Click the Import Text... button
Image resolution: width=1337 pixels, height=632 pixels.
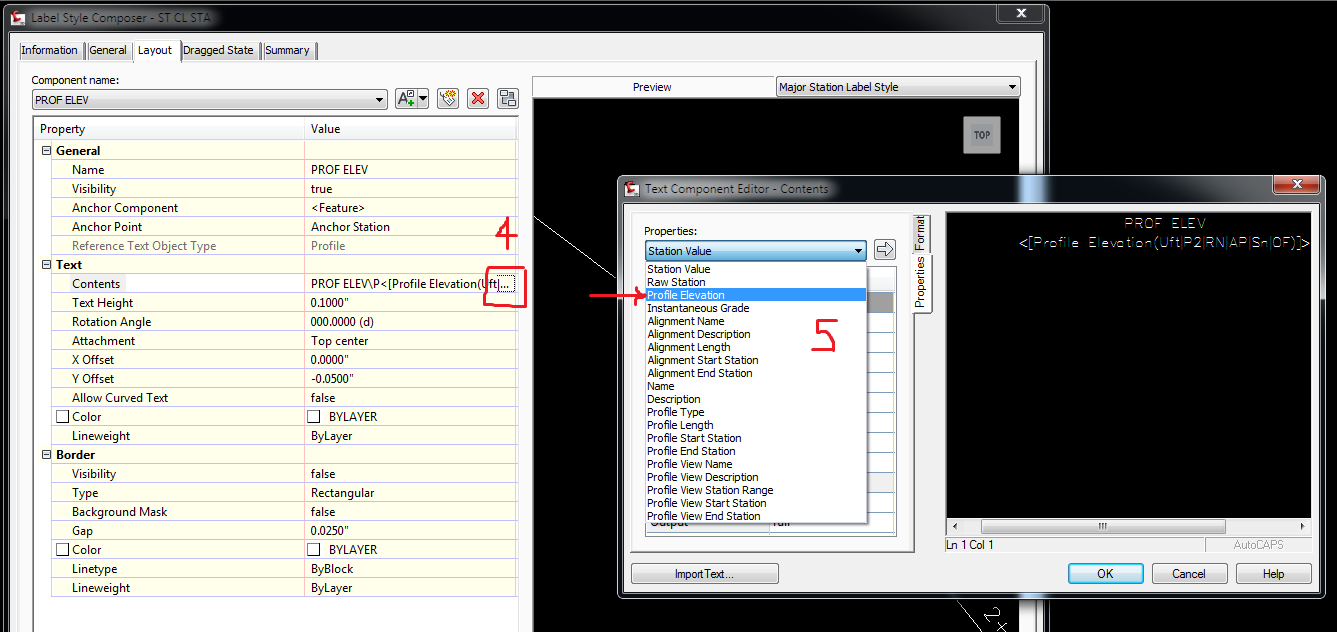(x=705, y=574)
